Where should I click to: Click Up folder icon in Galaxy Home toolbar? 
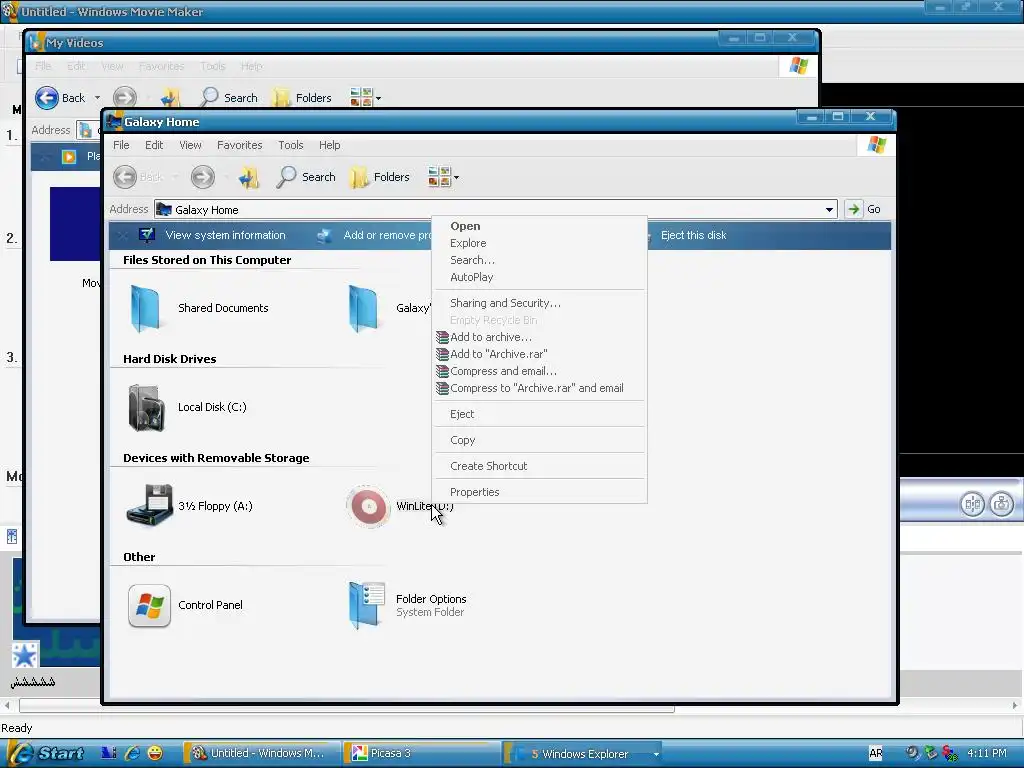click(249, 177)
